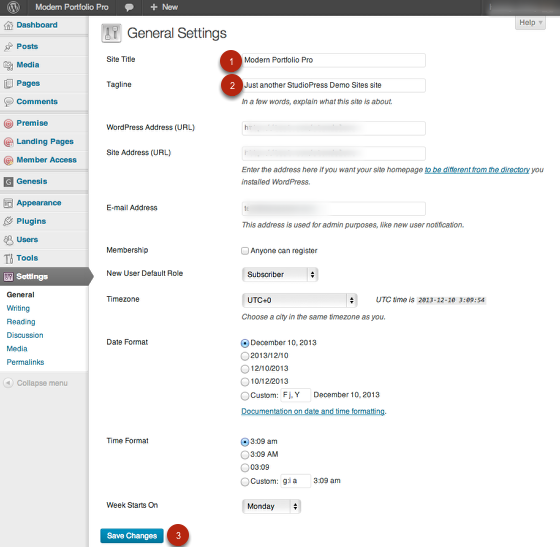The width and height of the screenshot is (560, 547).
Task: Select Custom time format radio
Action: 245,482
